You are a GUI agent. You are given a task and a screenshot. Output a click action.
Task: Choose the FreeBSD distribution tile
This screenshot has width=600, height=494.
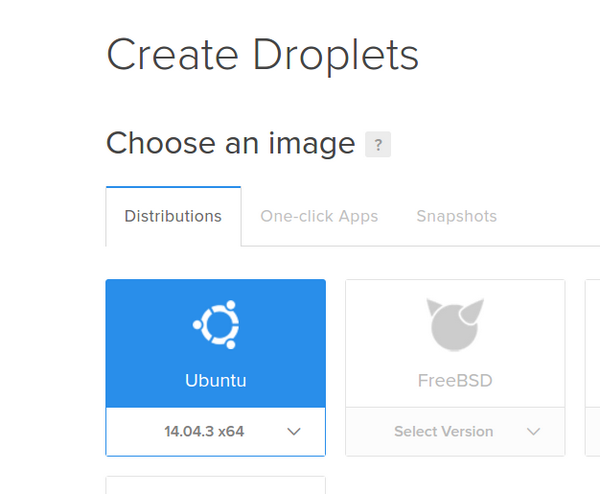click(x=455, y=343)
